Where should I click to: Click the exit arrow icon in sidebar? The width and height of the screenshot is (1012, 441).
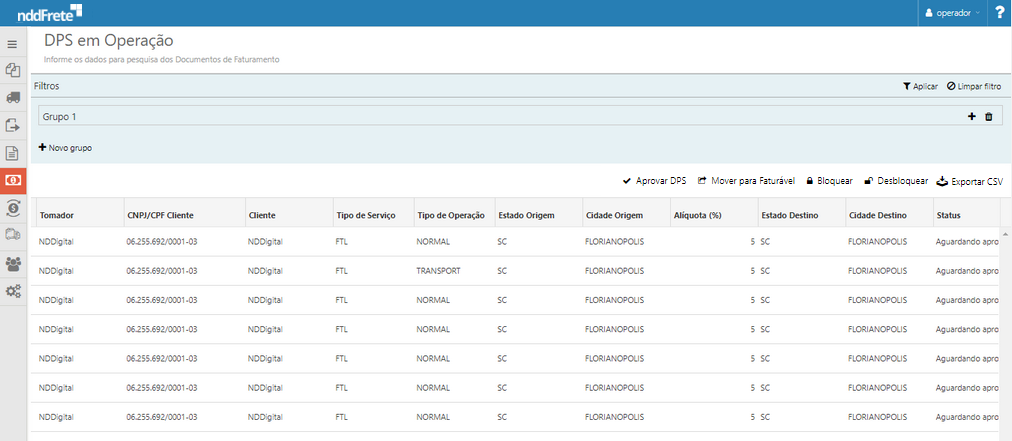[x=13, y=125]
